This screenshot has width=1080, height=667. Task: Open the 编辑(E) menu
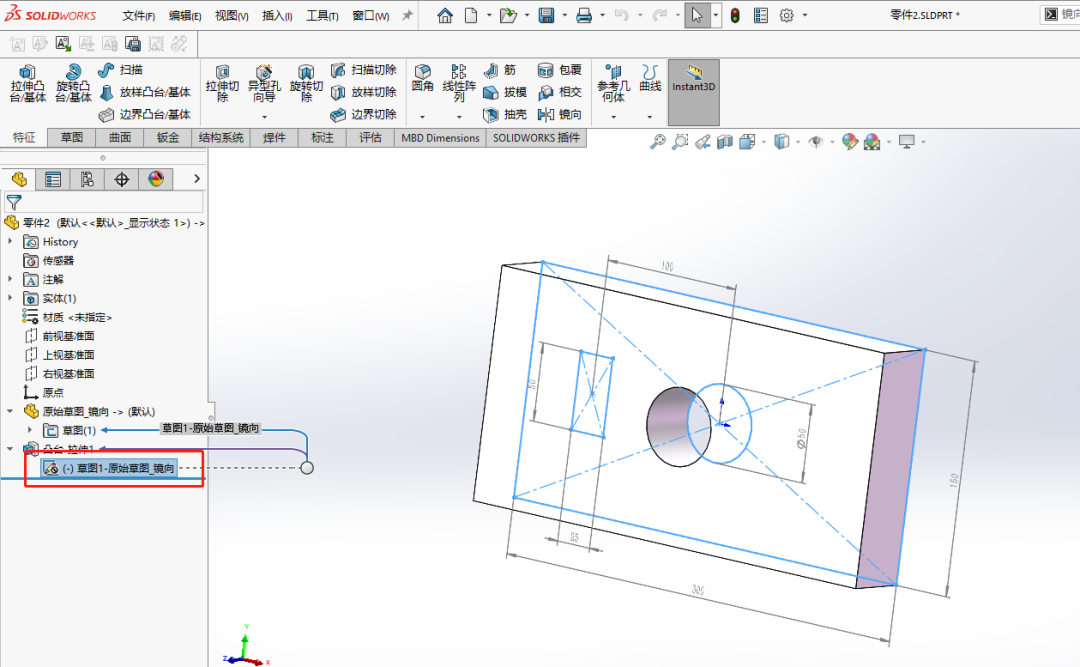click(185, 16)
